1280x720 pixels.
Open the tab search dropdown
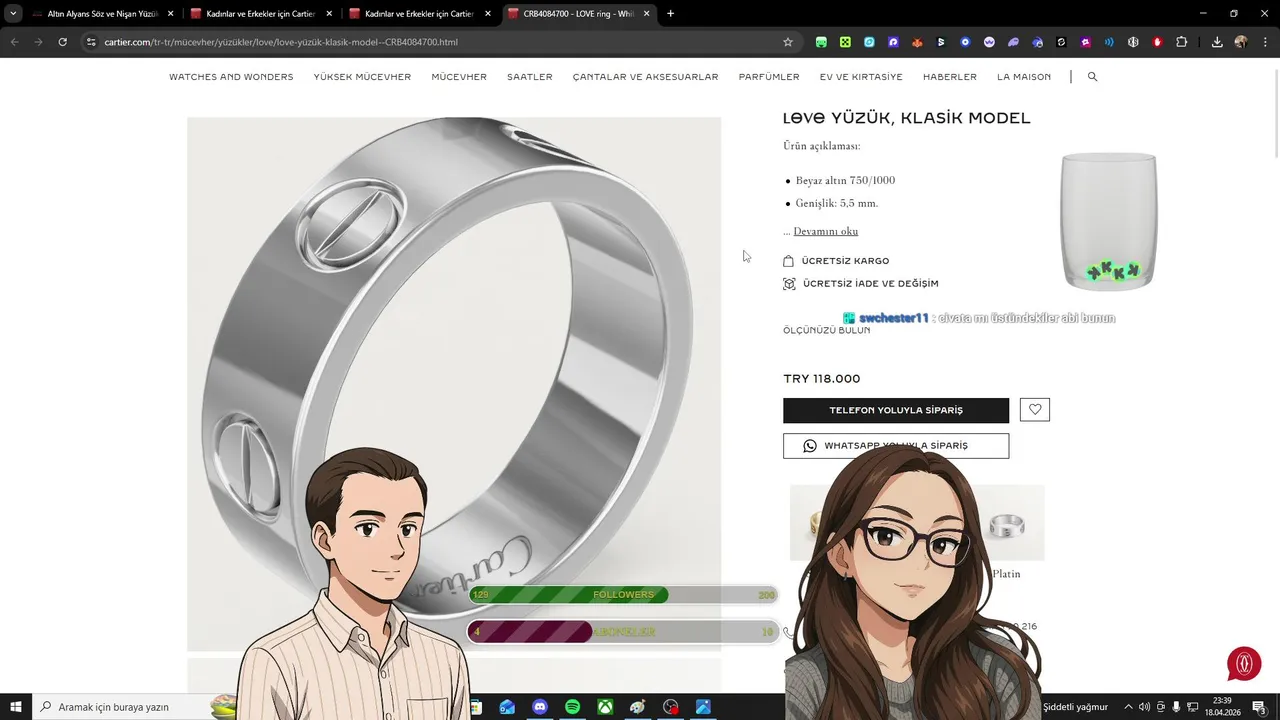13,14
